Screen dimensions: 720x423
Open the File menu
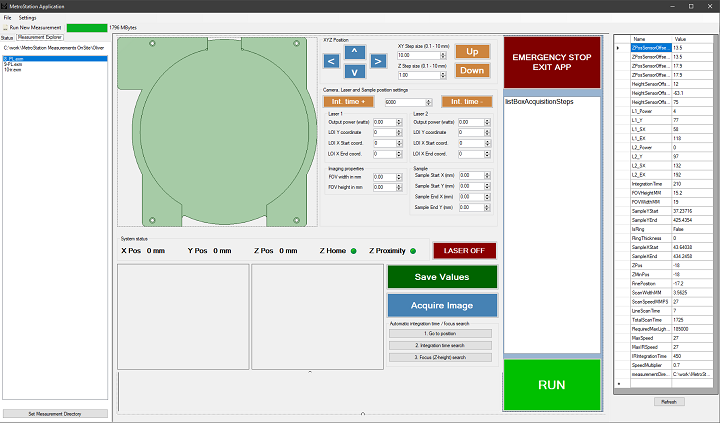pyautogui.click(x=7, y=18)
